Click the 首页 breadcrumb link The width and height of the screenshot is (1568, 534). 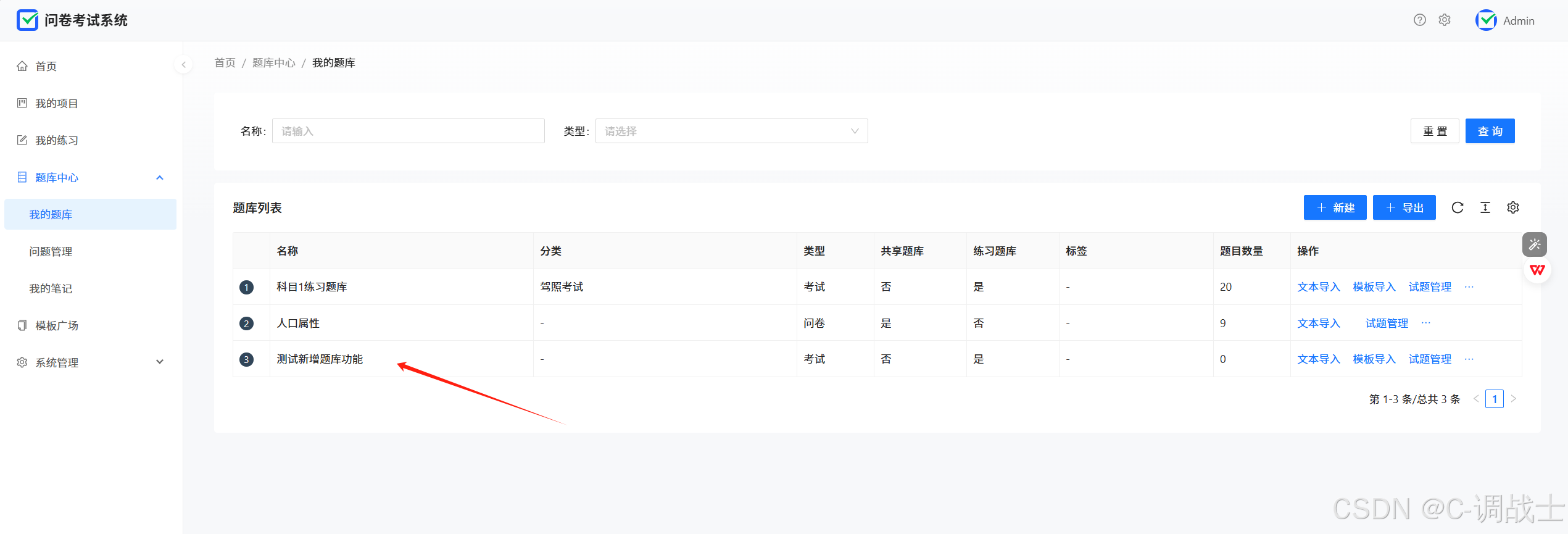click(x=225, y=62)
